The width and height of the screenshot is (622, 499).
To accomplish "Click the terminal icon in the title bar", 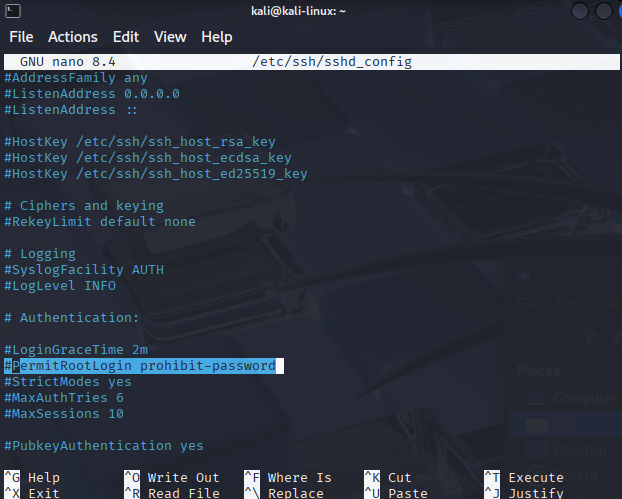I will 12,11.
